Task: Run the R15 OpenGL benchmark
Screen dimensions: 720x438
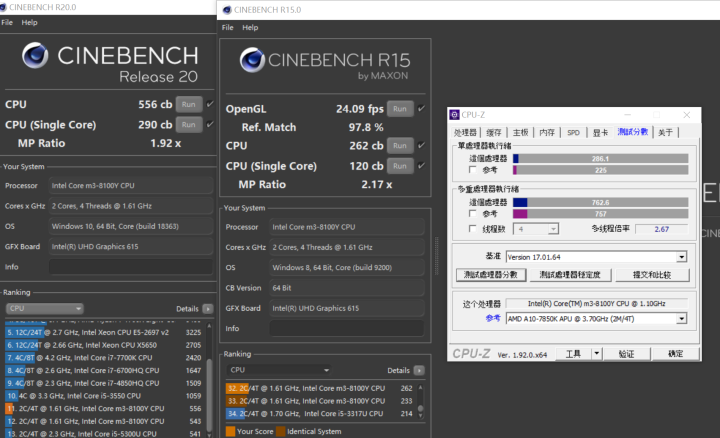Action: pyautogui.click(x=400, y=109)
